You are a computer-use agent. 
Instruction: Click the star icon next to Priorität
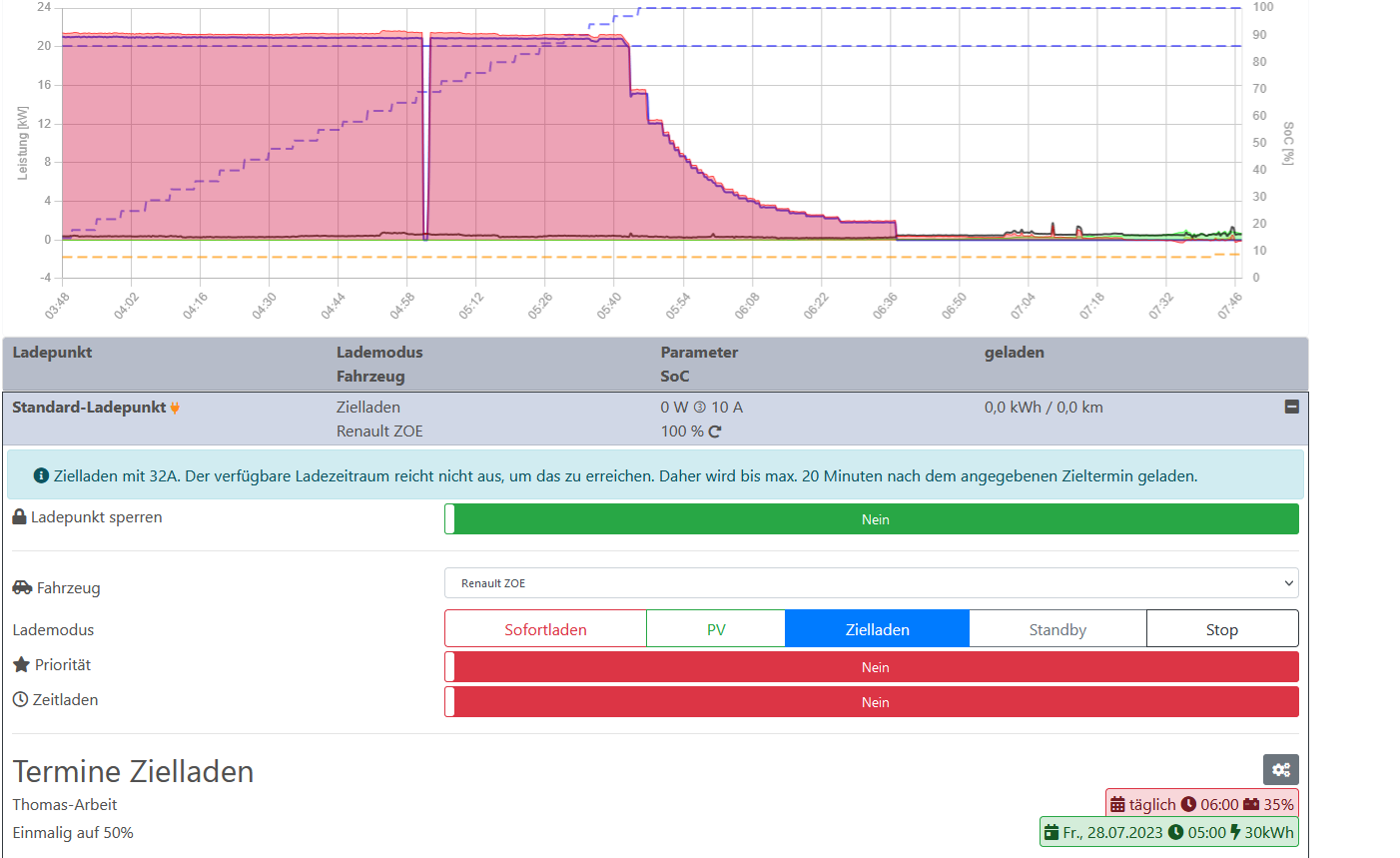[x=21, y=664]
